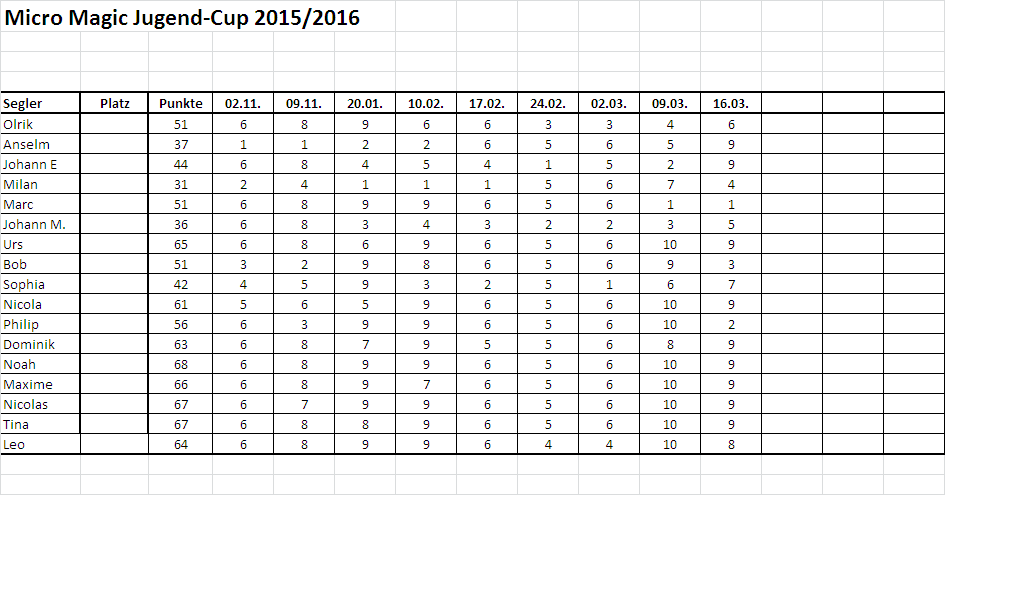Click the 09.03. header cell
Image resolution: width=1014 pixels, height=602 pixels.
(x=670, y=103)
